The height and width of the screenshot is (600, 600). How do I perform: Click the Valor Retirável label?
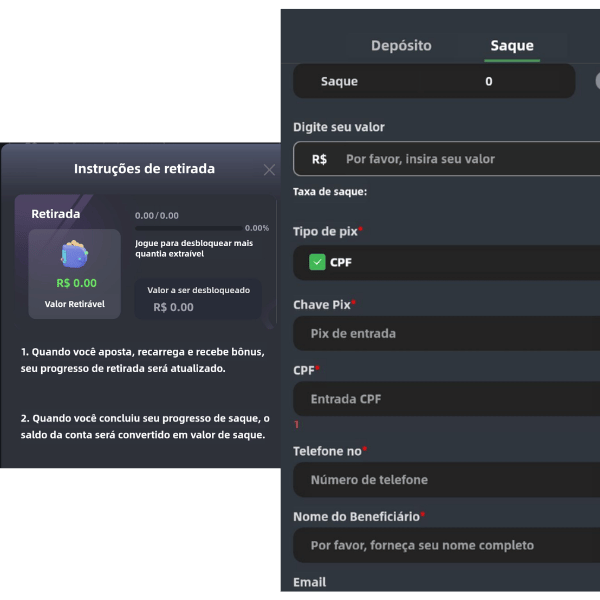pyautogui.click(x=76, y=303)
